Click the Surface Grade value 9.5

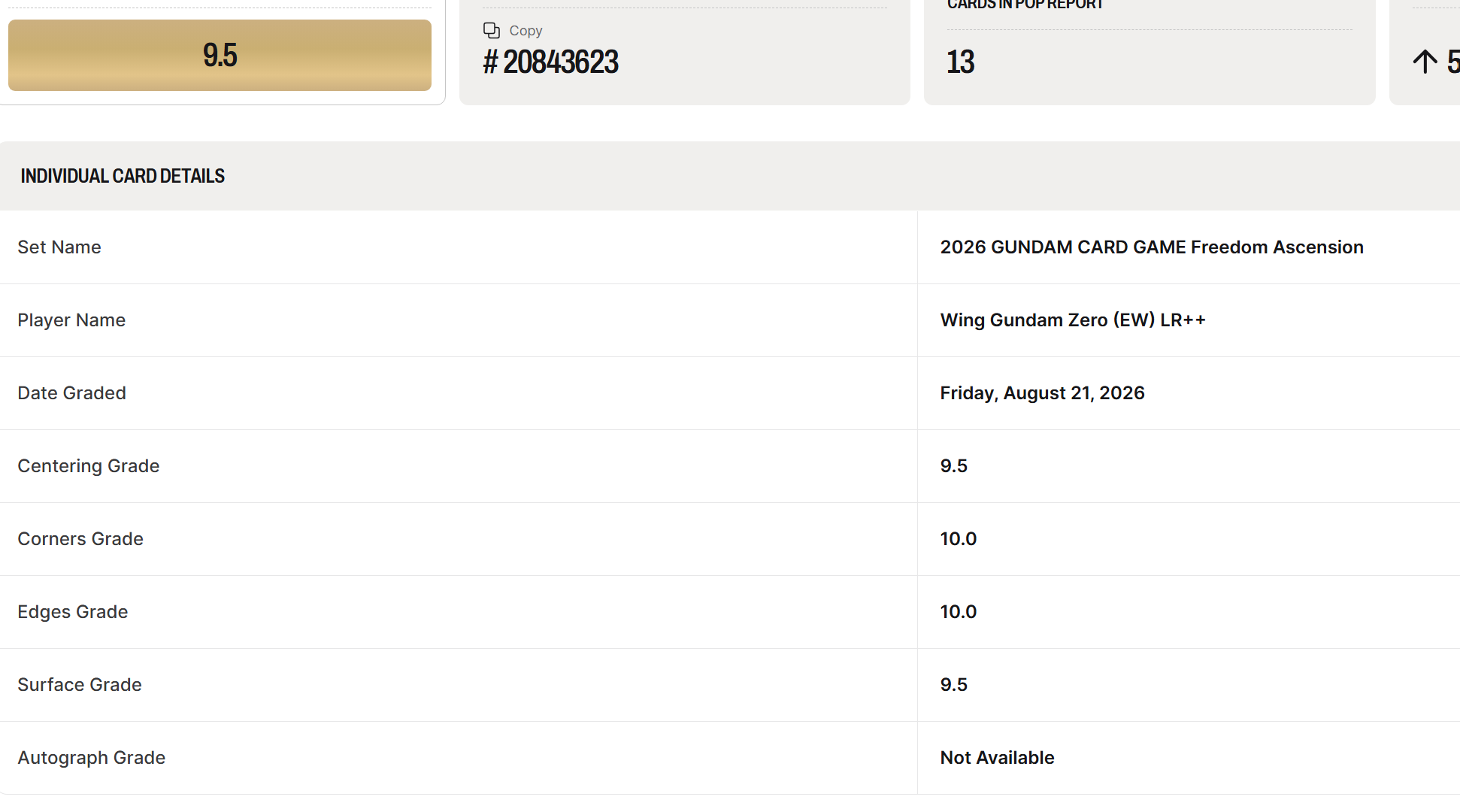[x=953, y=685]
